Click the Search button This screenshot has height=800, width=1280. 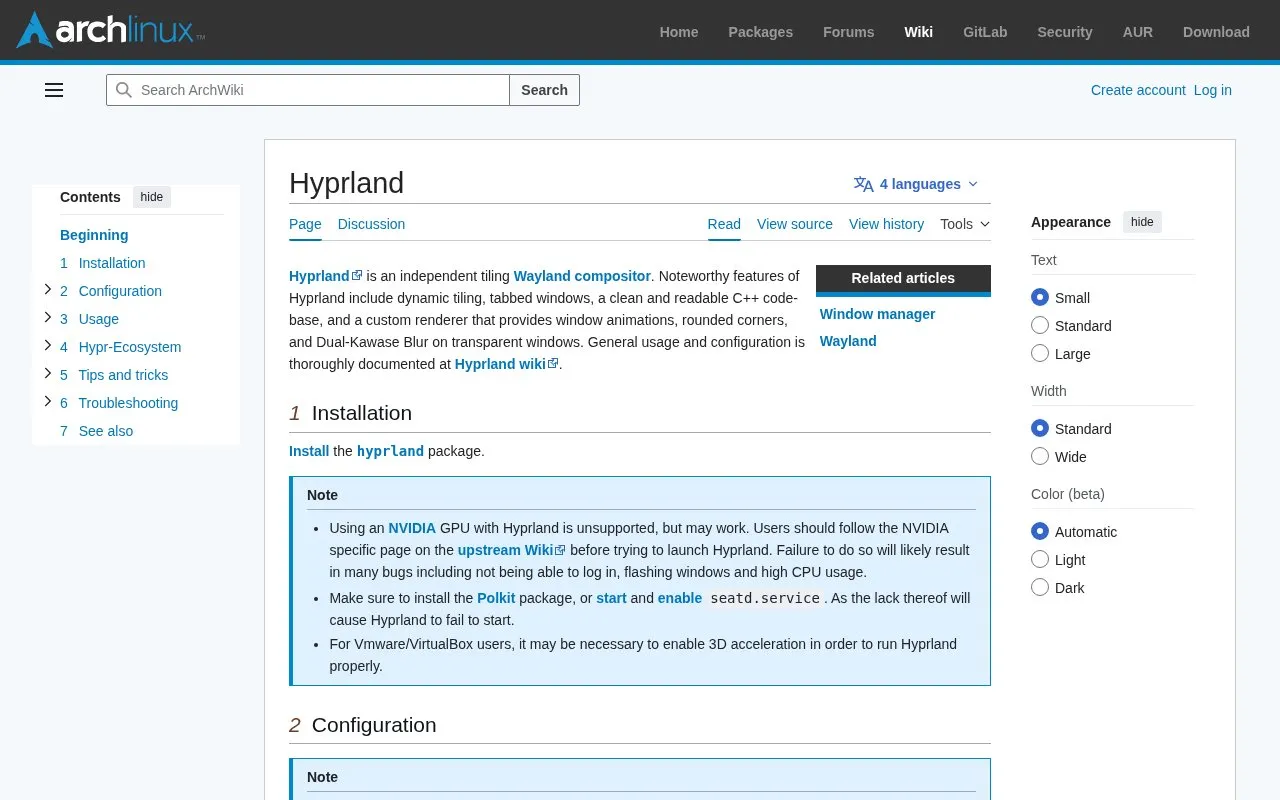(x=544, y=90)
